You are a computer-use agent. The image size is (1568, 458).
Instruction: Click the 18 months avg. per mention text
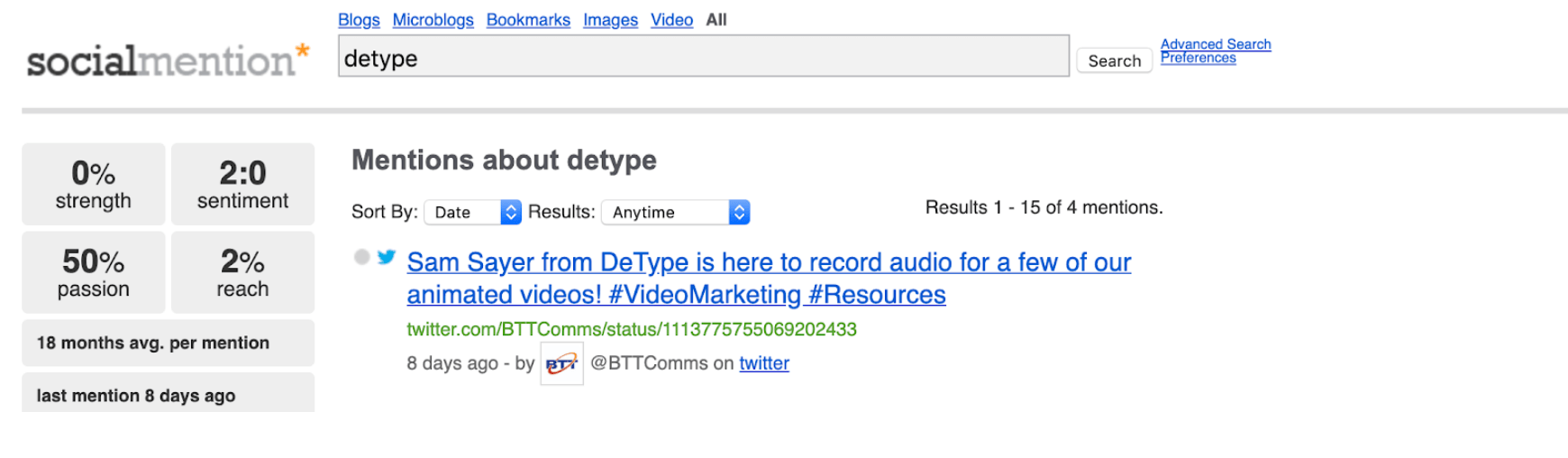(153, 343)
